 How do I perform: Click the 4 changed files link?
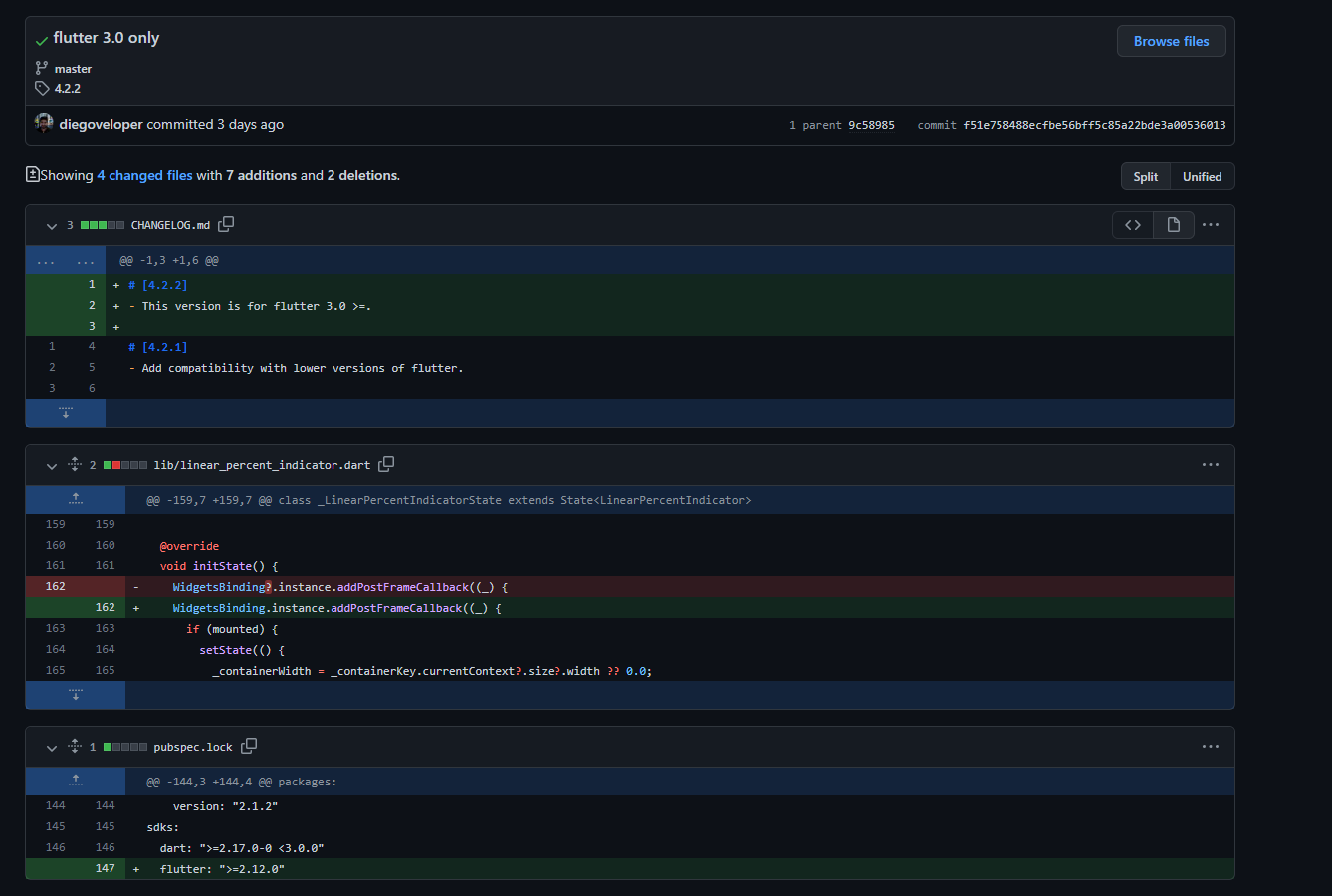tap(144, 175)
